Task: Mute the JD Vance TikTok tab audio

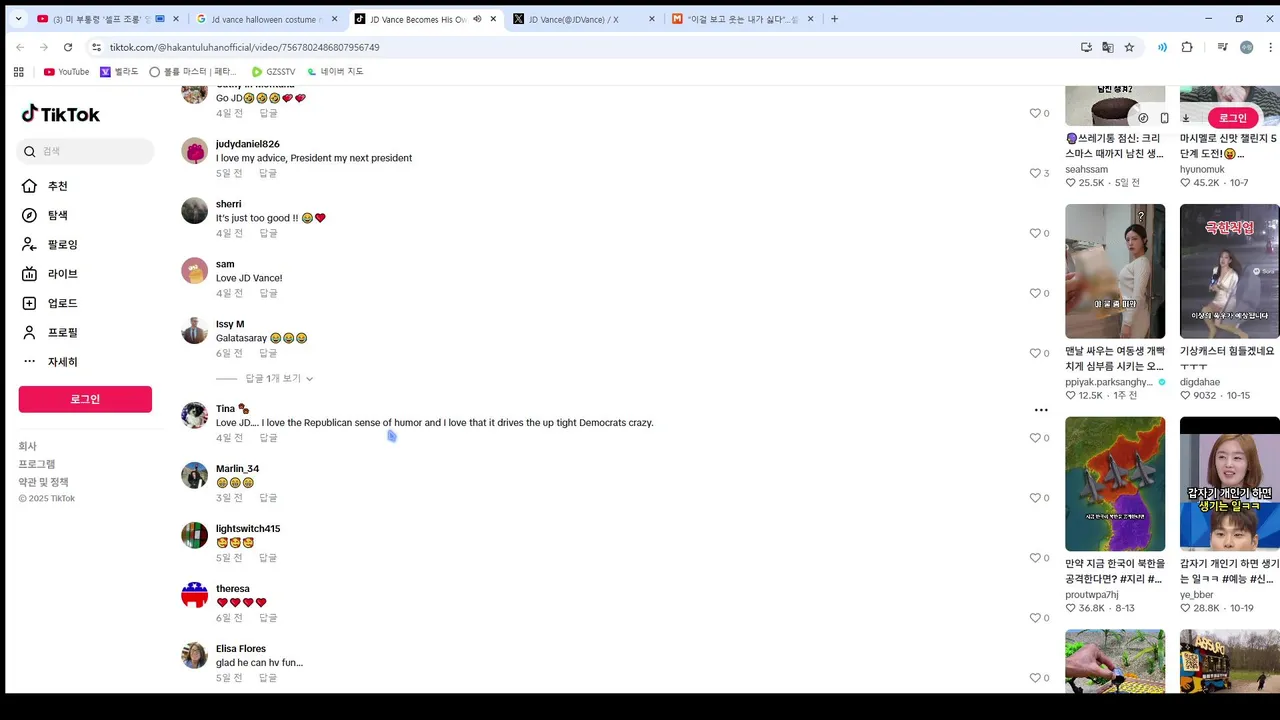Action: 477,19
